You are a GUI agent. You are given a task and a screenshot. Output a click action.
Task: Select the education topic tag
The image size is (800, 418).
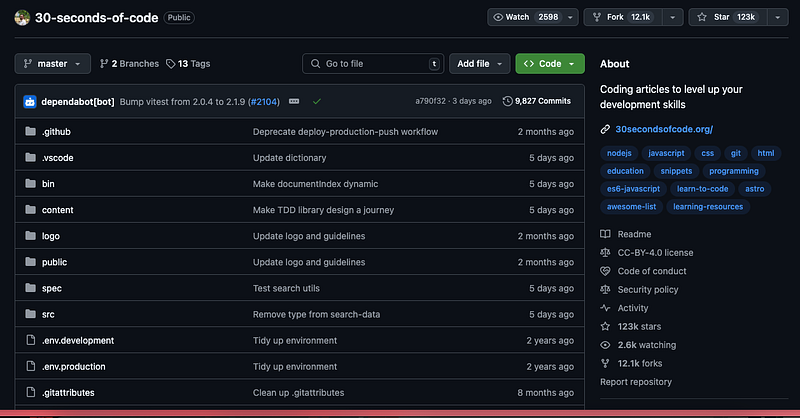625,171
